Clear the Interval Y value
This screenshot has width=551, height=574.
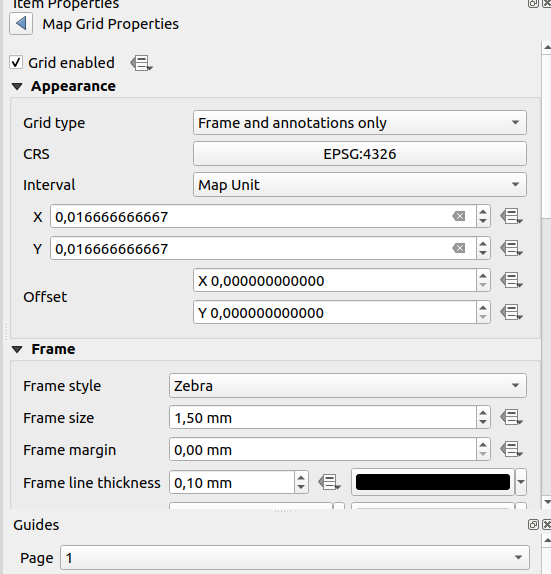(x=459, y=249)
